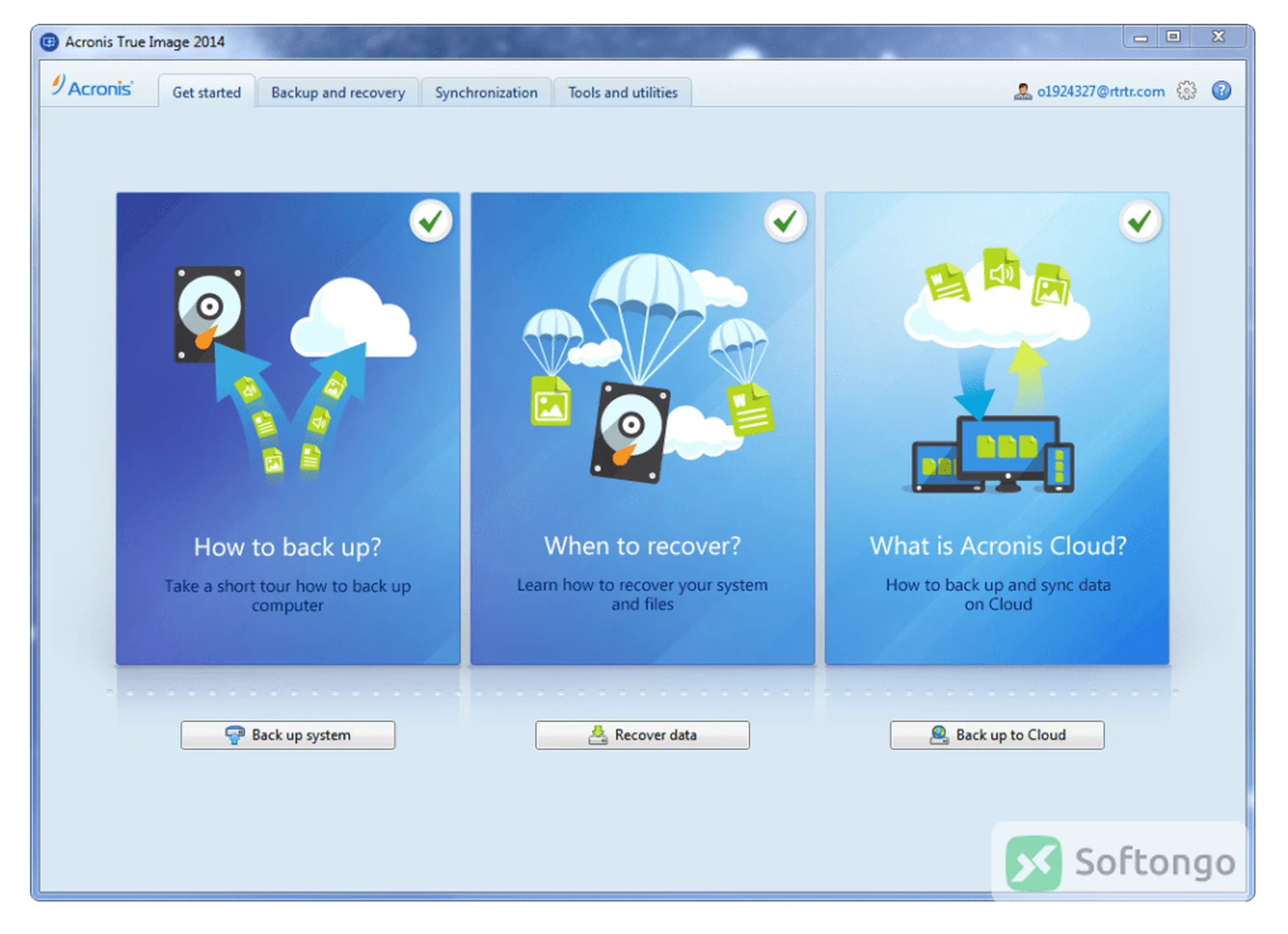Viewport: 1288px width, 934px height.
Task: Open the Tools and utilities tab
Action: tap(623, 93)
